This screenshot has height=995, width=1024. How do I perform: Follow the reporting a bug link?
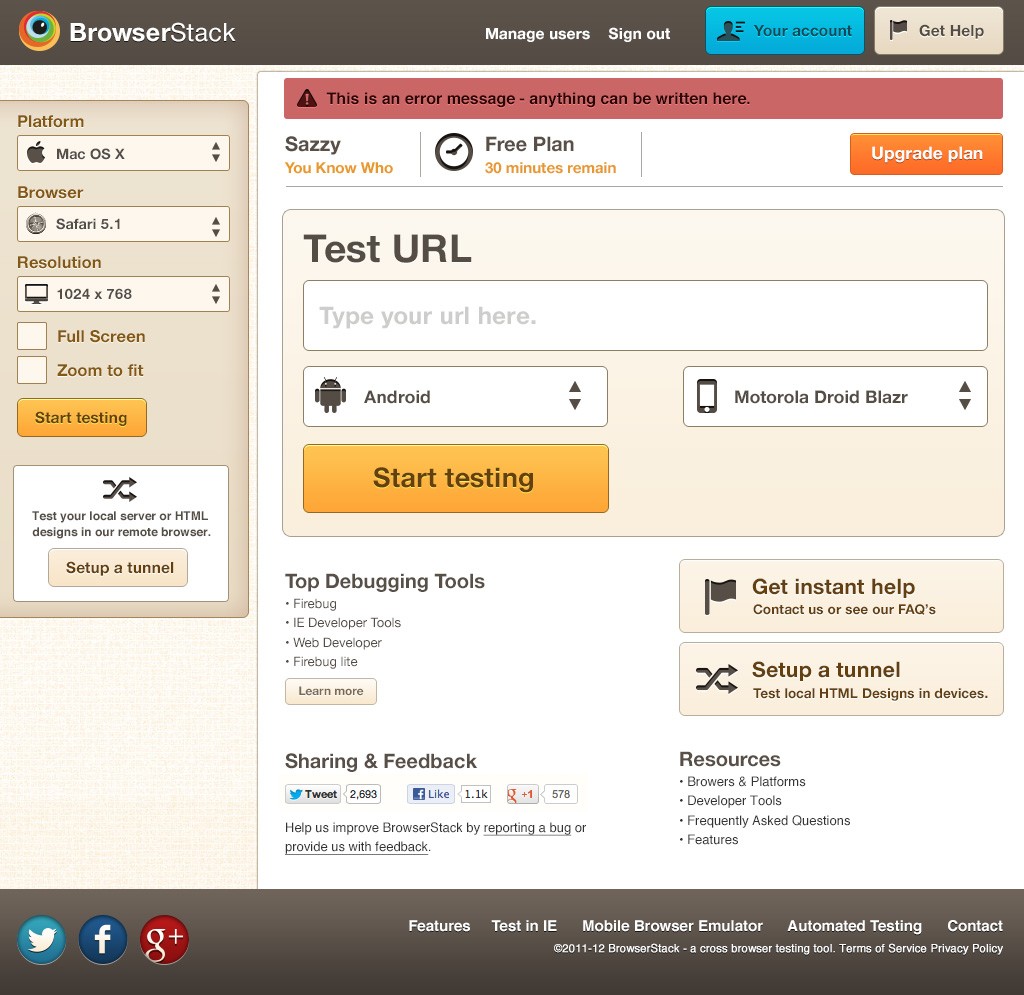tap(527, 828)
